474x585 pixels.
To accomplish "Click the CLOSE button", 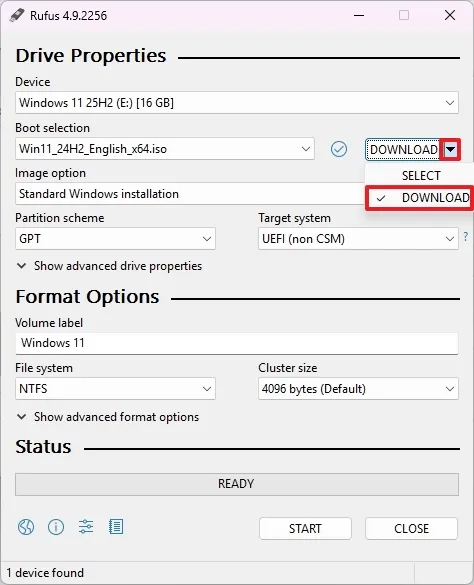I will click(411, 528).
